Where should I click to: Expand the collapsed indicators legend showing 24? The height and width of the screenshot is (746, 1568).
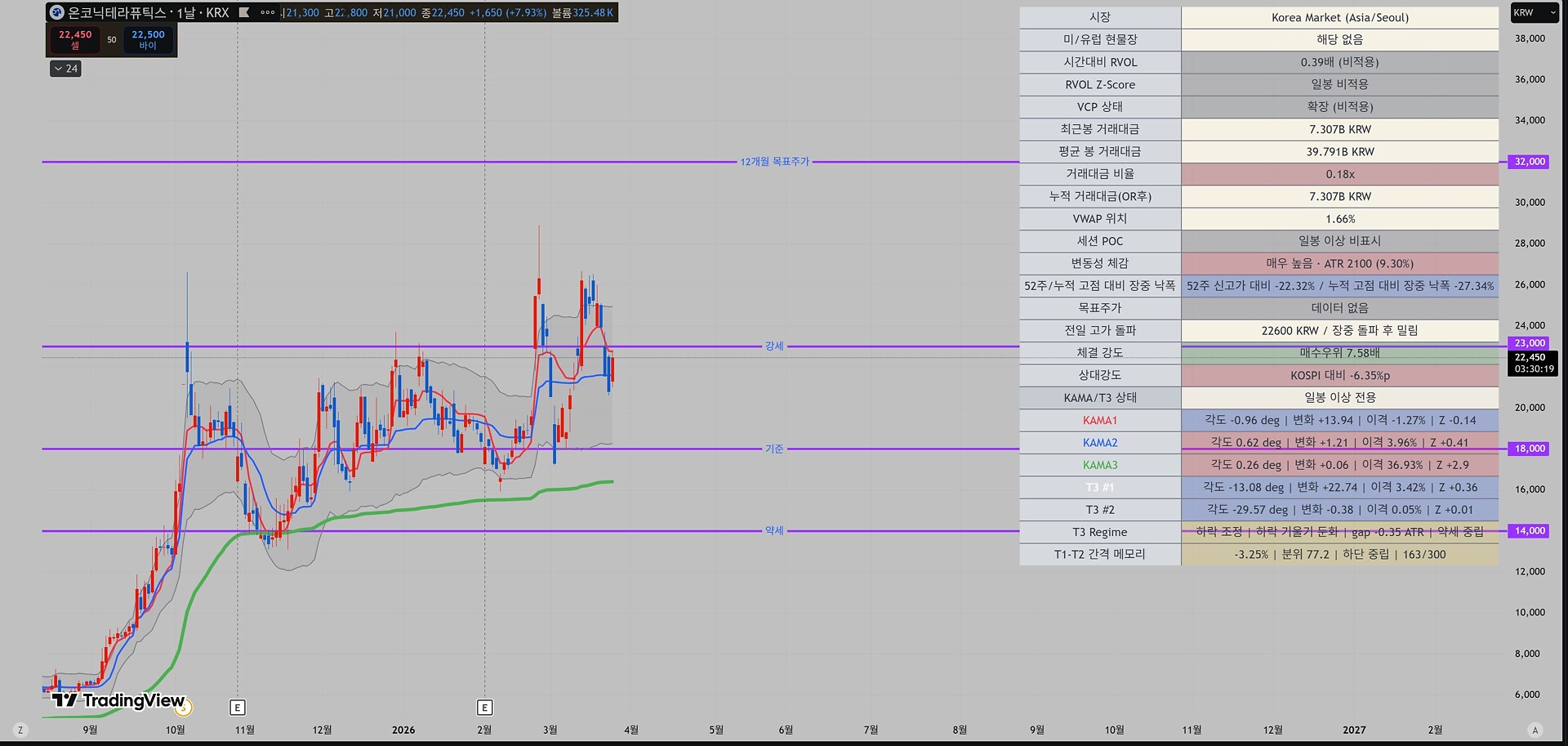tap(65, 69)
